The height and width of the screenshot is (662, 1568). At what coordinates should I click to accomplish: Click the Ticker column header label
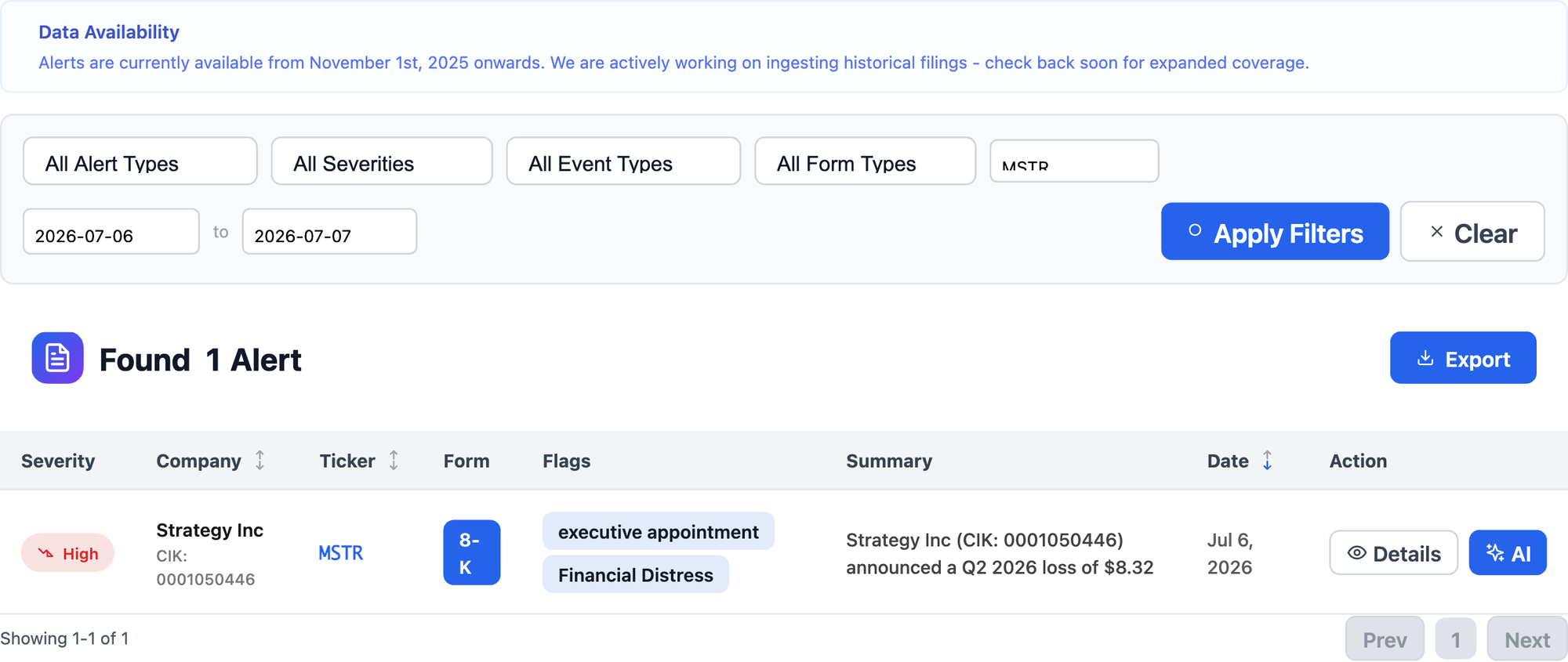347,461
